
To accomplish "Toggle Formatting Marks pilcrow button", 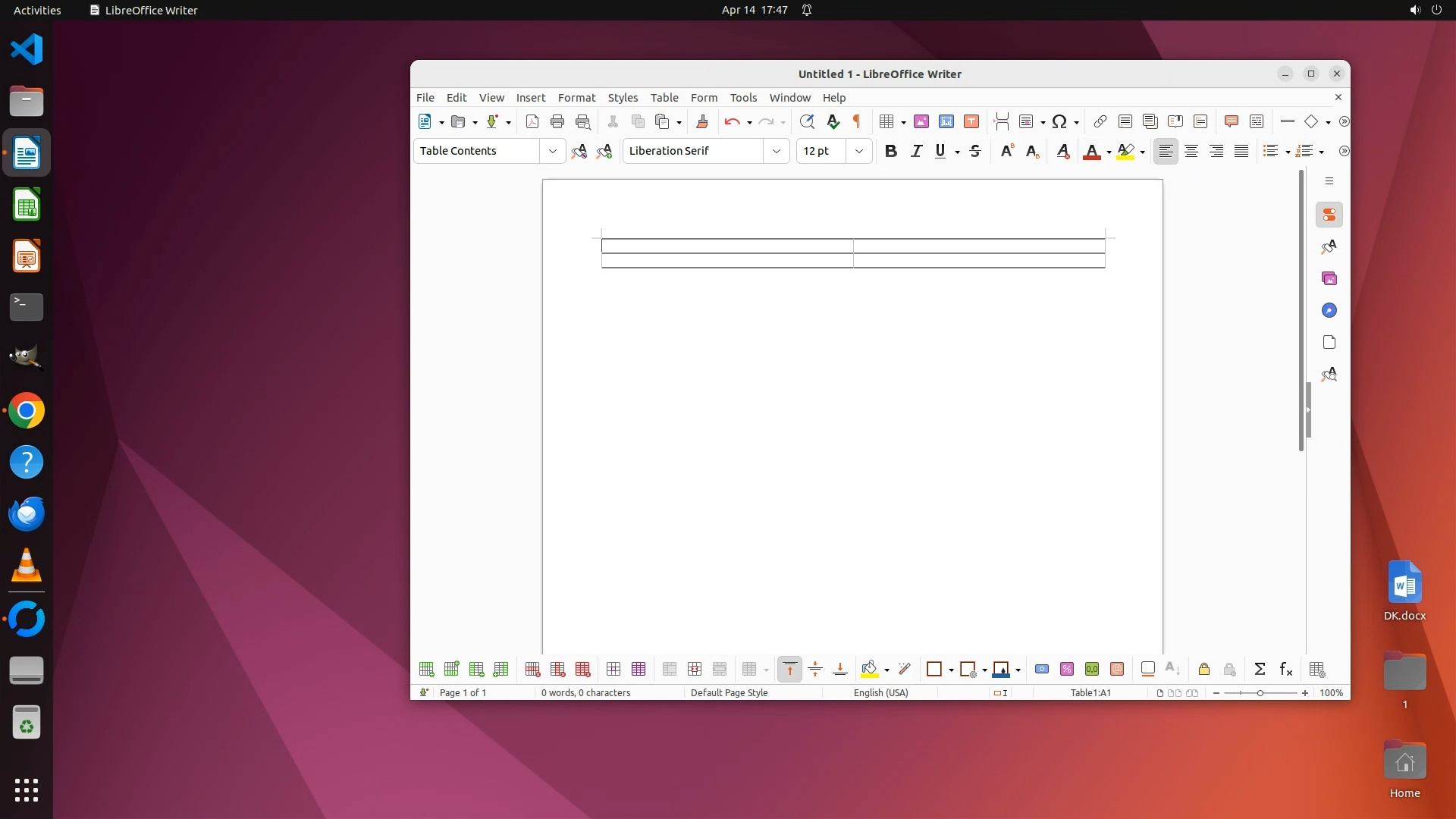I will pos(857,121).
